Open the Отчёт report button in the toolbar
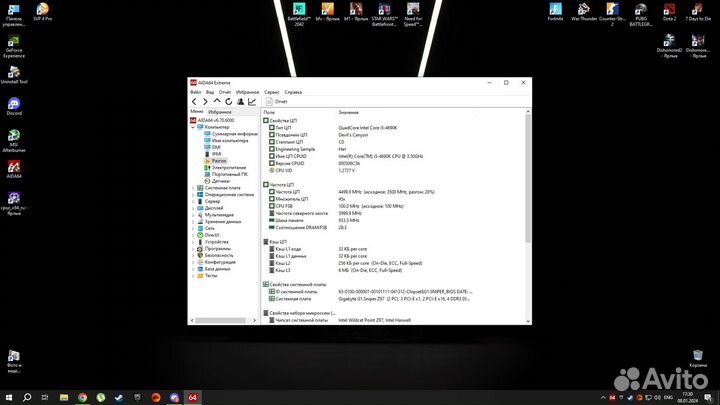 click(276, 101)
